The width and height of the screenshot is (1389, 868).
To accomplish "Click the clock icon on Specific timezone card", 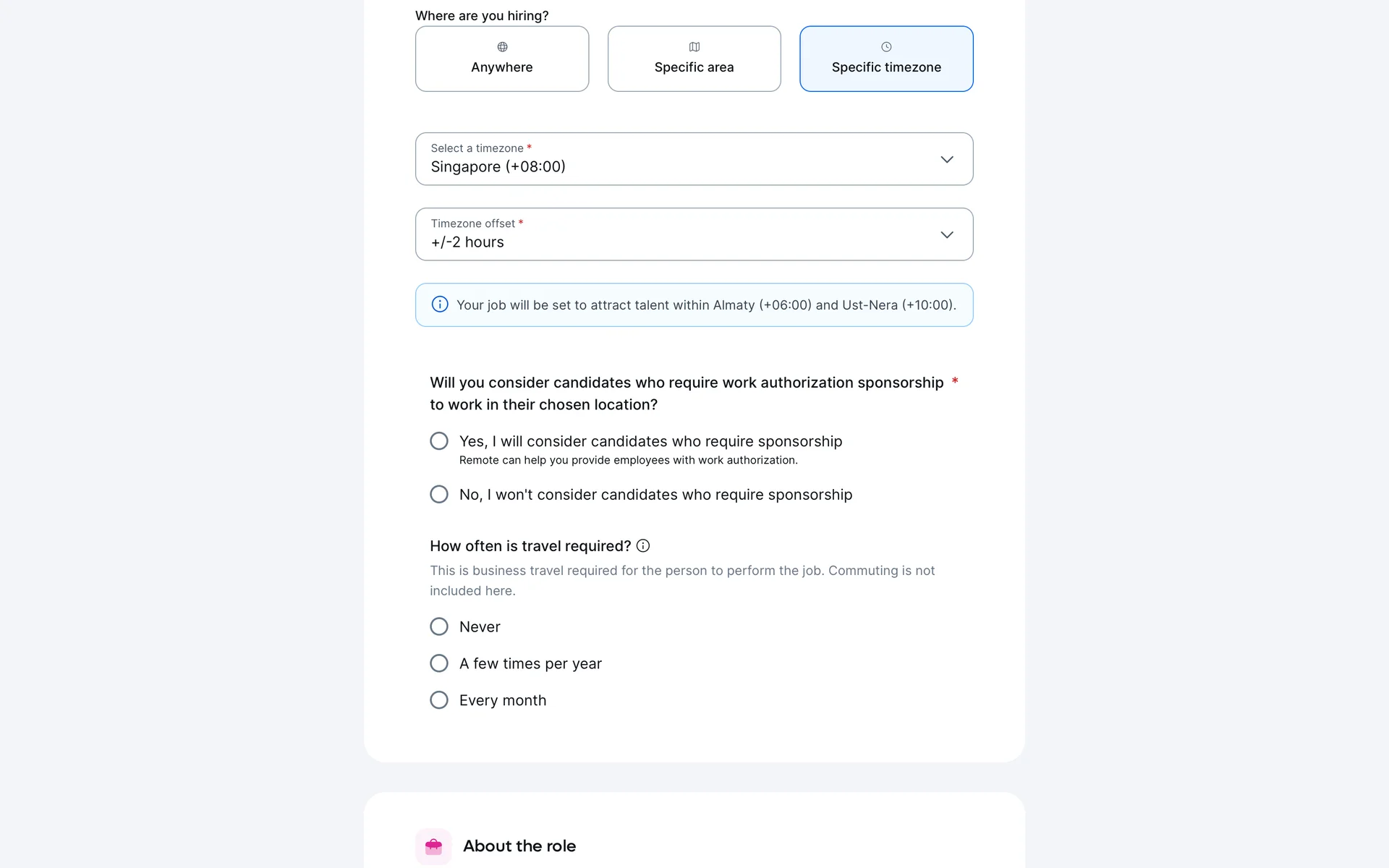I will 886,47.
